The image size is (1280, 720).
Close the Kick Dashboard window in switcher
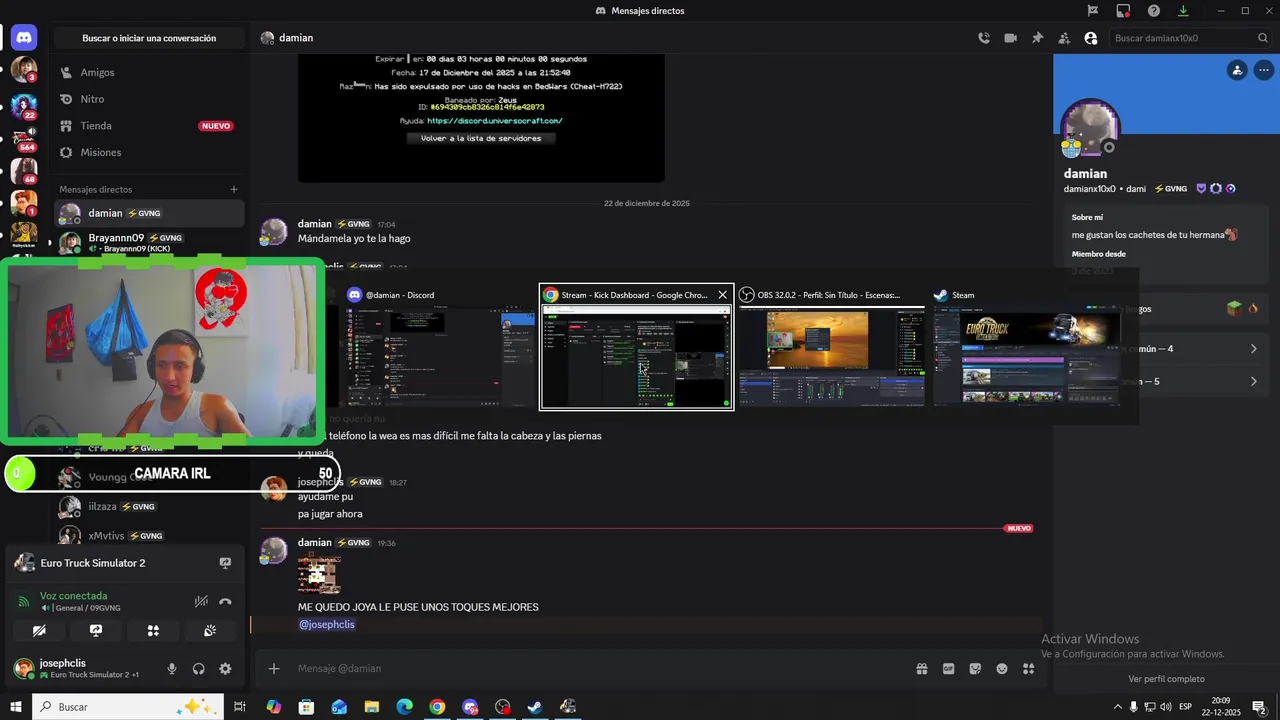tap(722, 295)
